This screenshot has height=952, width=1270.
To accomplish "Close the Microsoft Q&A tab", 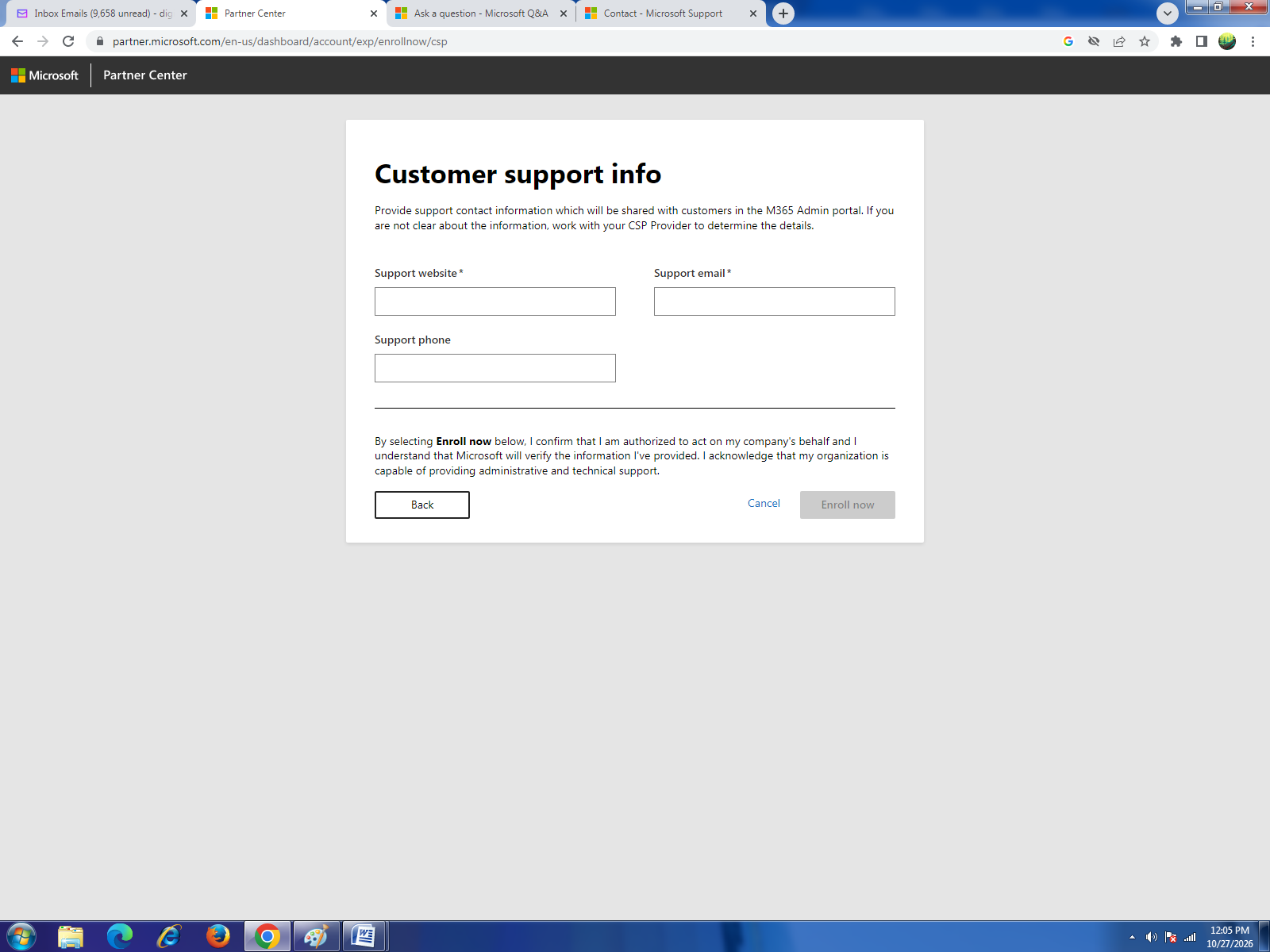I will coord(564,13).
